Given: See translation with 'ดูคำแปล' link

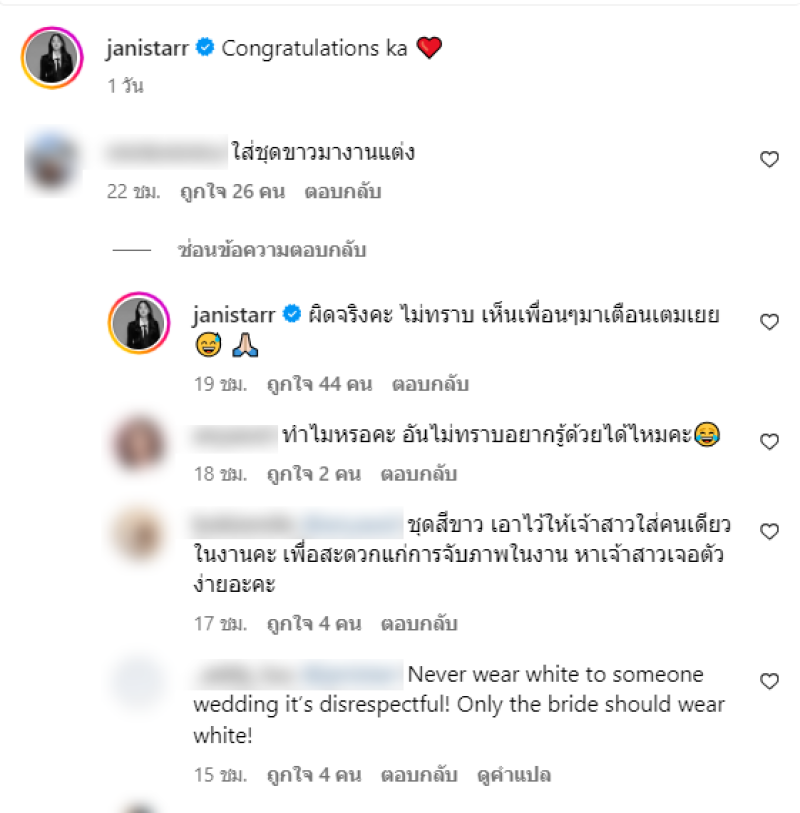Looking at the screenshot, I should coord(514,775).
